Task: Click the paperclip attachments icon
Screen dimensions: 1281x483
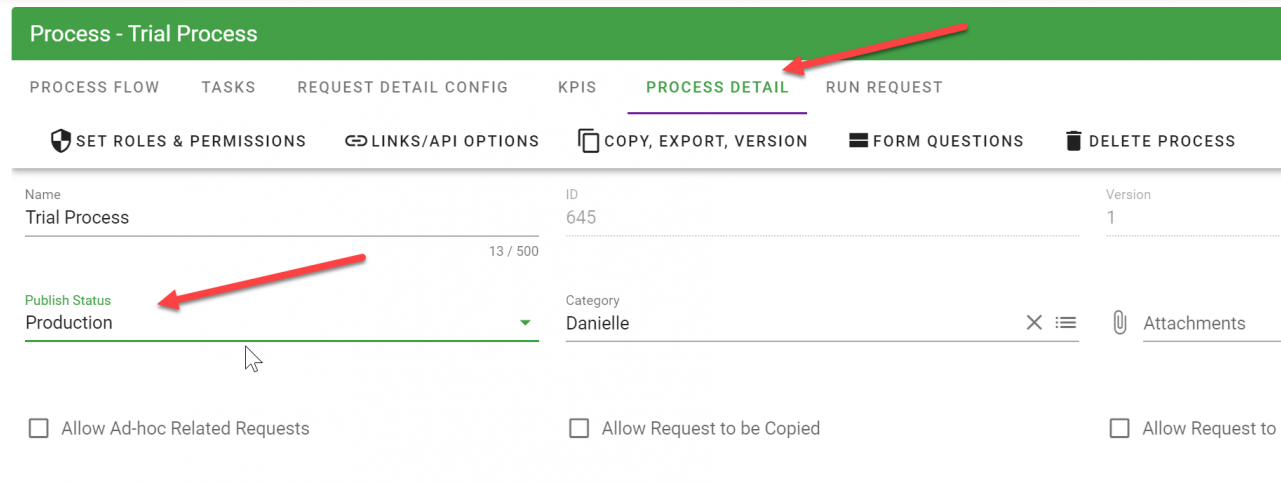Action: (x=1120, y=323)
